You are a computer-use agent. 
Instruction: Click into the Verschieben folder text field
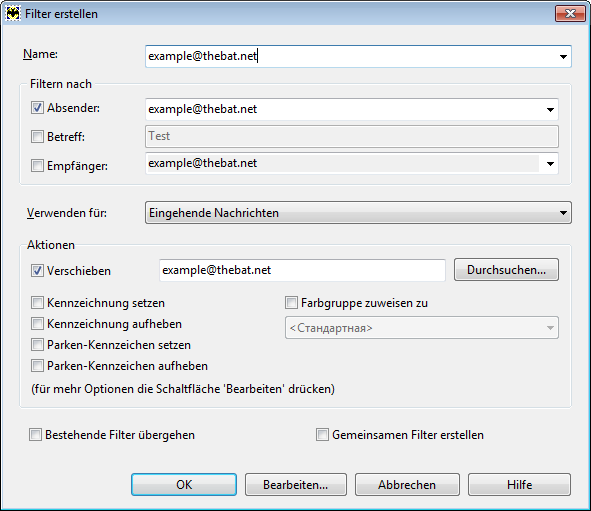click(x=302, y=270)
